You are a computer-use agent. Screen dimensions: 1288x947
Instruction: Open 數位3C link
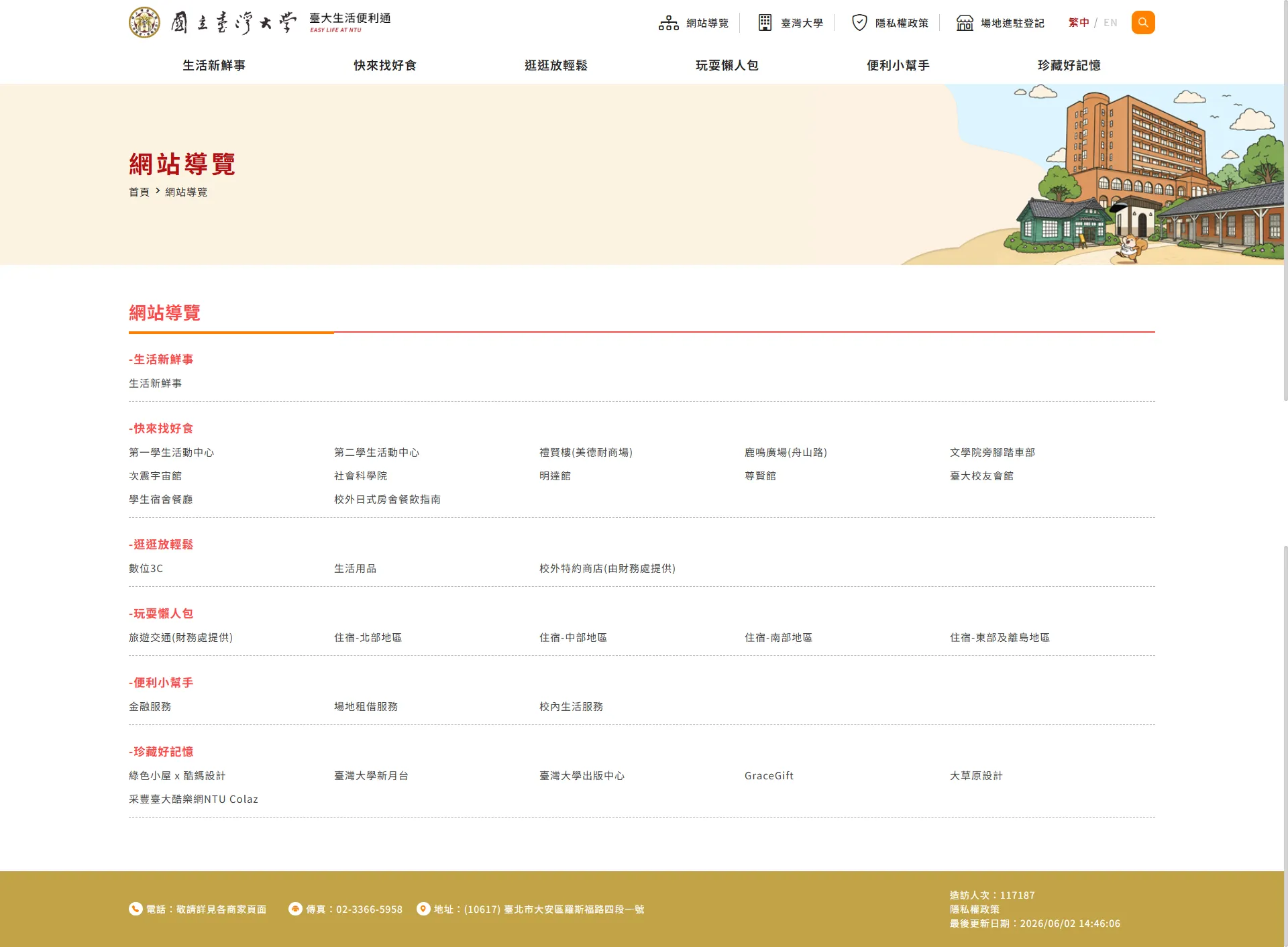[146, 569]
